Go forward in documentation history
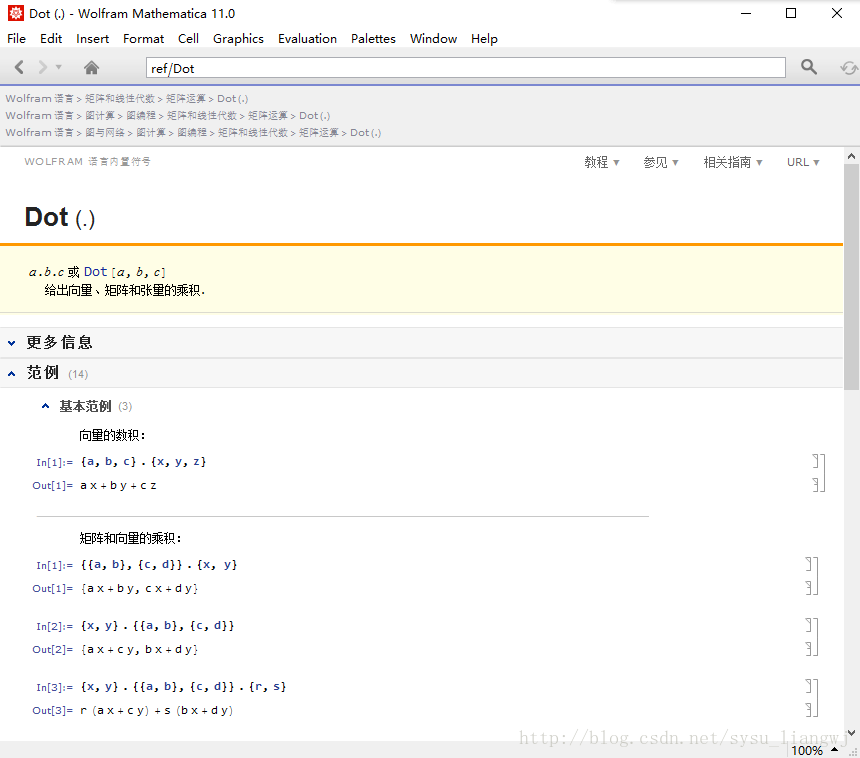Image resolution: width=860 pixels, height=758 pixels. pyautogui.click(x=42, y=67)
